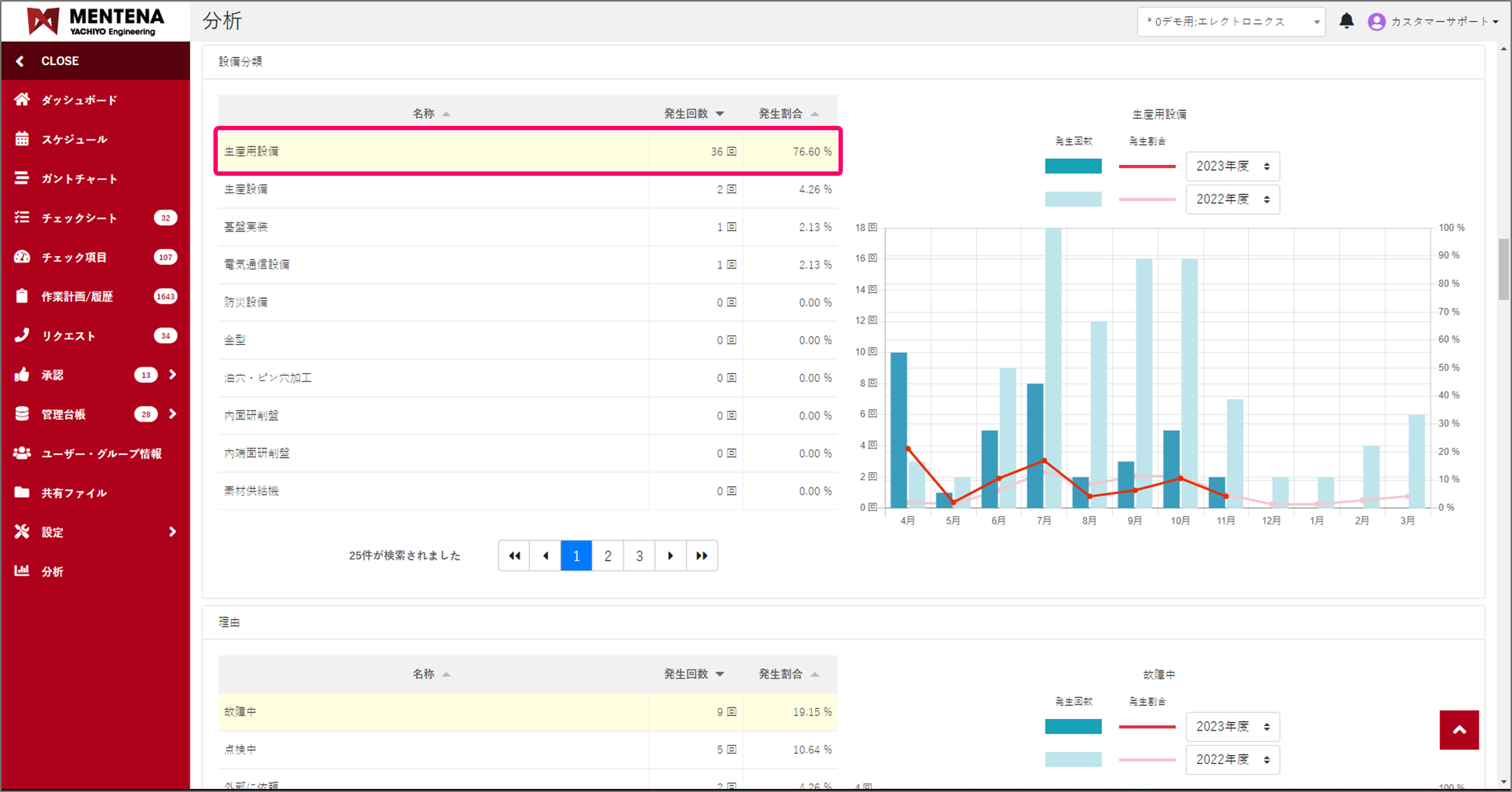Go to pagination page 2
The width and height of the screenshot is (1512, 792).
(x=608, y=555)
